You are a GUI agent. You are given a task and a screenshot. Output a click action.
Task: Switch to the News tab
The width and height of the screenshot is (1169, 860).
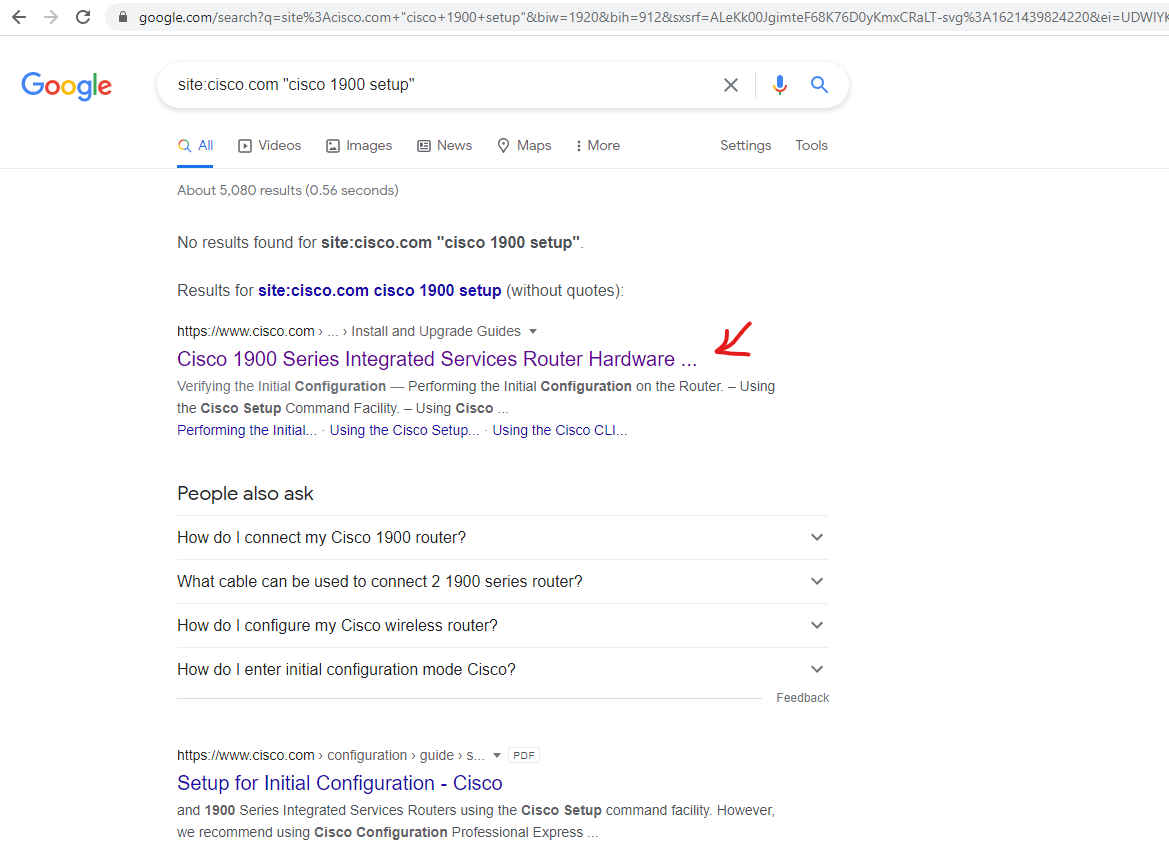[444, 146]
